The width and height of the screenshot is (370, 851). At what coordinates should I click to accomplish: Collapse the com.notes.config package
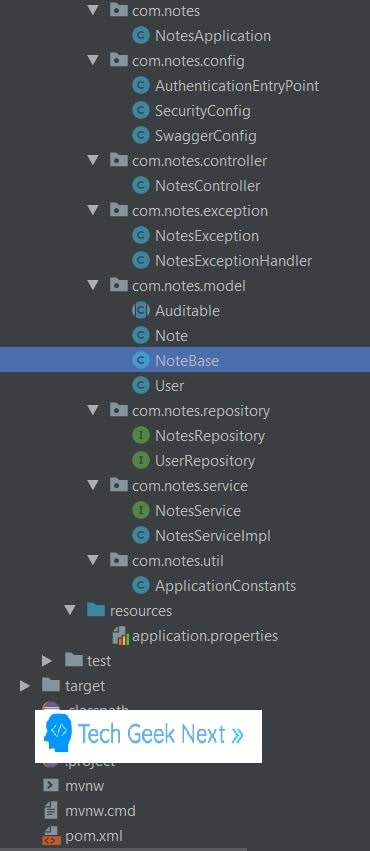pyautogui.click(x=93, y=60)
